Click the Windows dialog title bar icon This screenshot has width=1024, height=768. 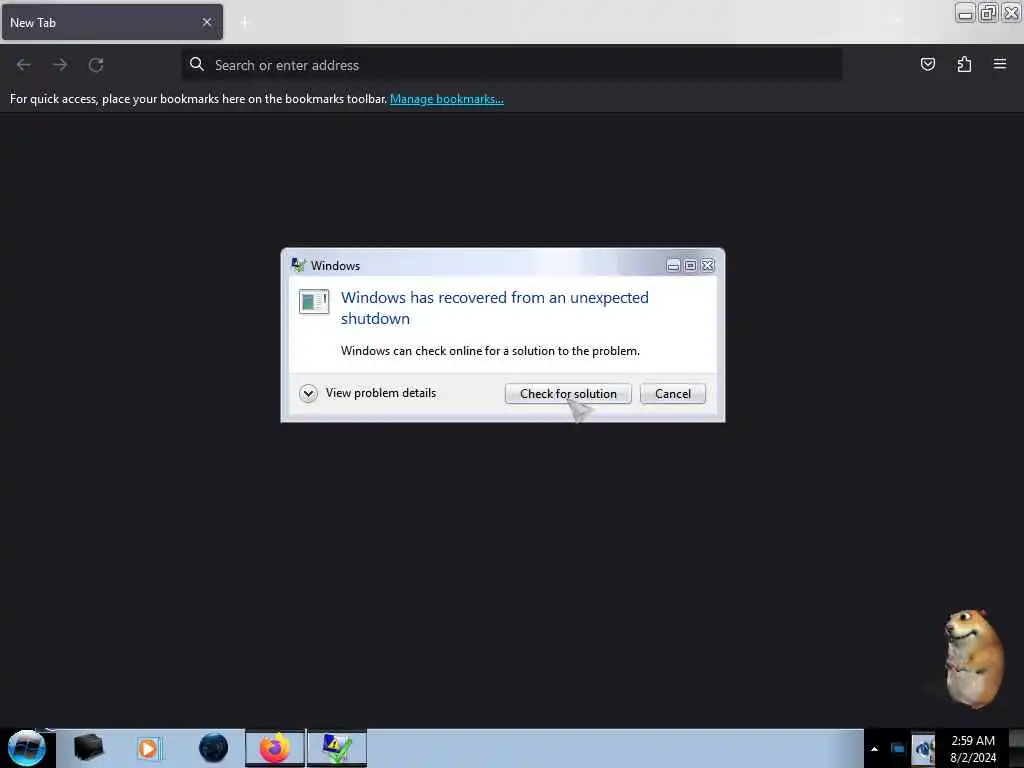coord(298,265)
